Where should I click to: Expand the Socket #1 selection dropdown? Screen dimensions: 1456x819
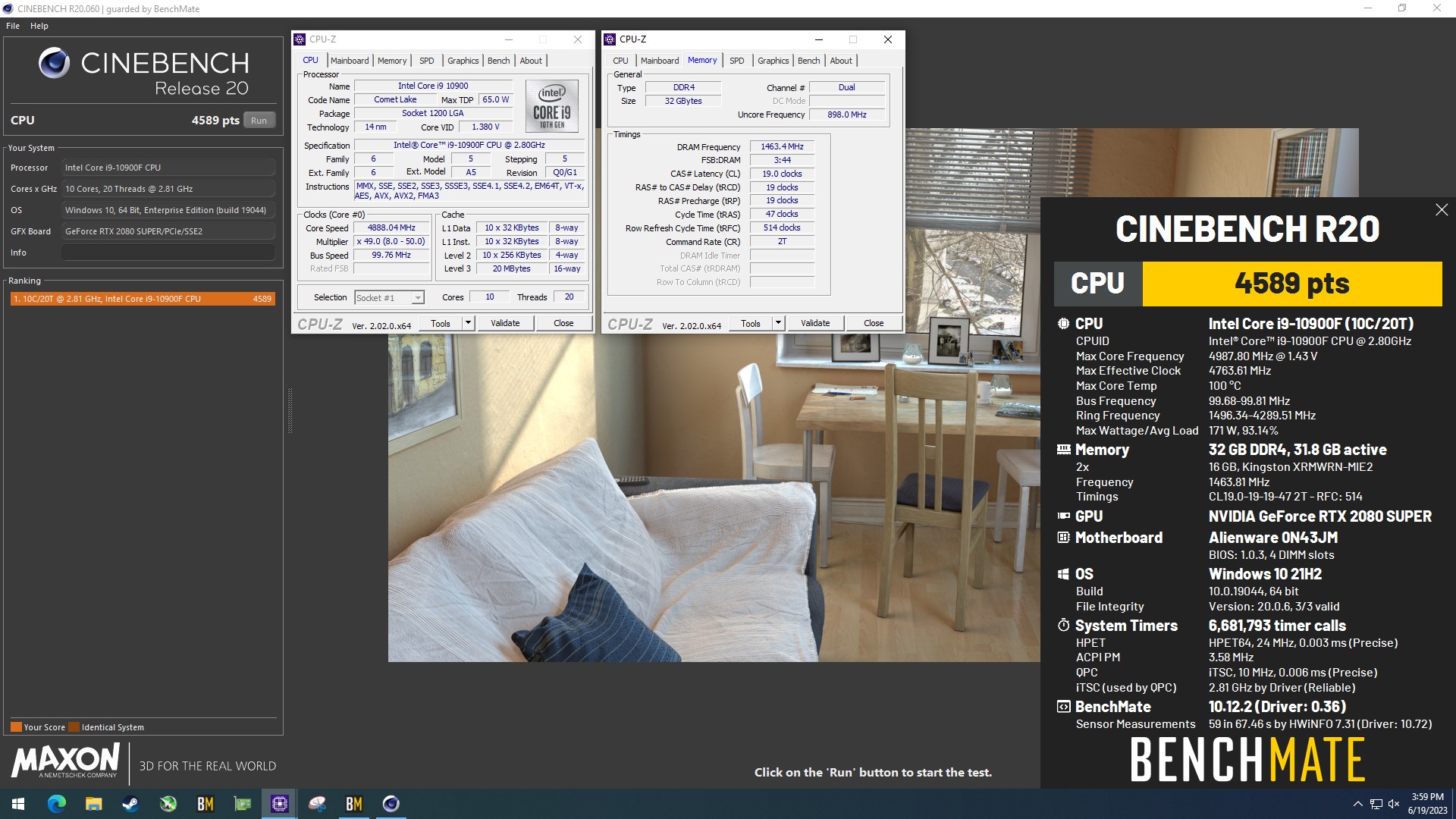[x=417, y=298]
